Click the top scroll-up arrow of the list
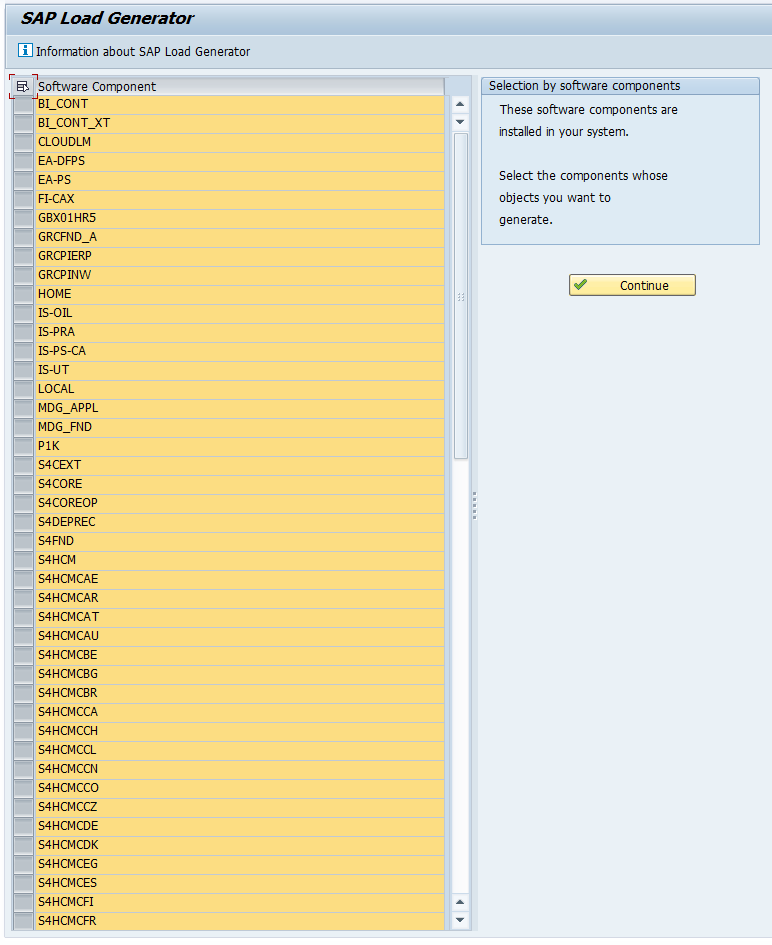 click(460, 104)
